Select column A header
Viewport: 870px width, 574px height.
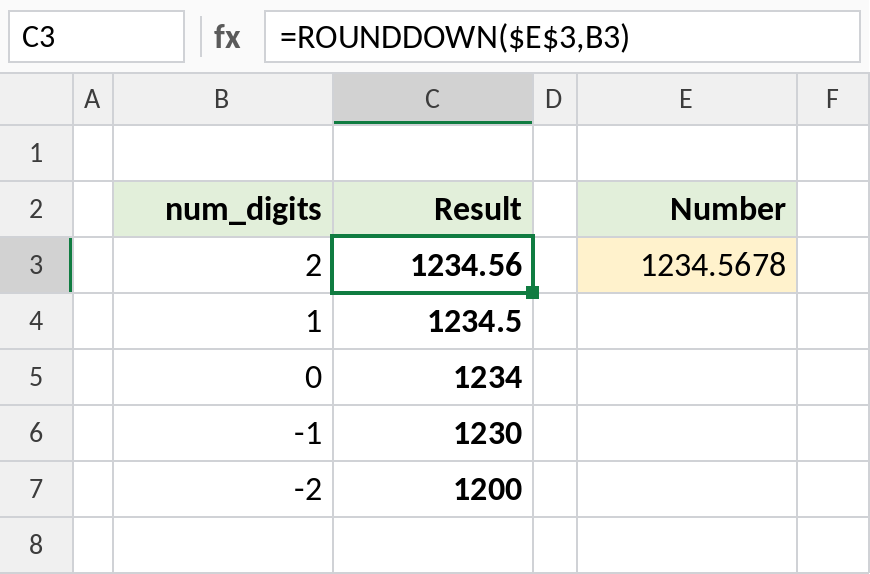click(x=93, y=99)
